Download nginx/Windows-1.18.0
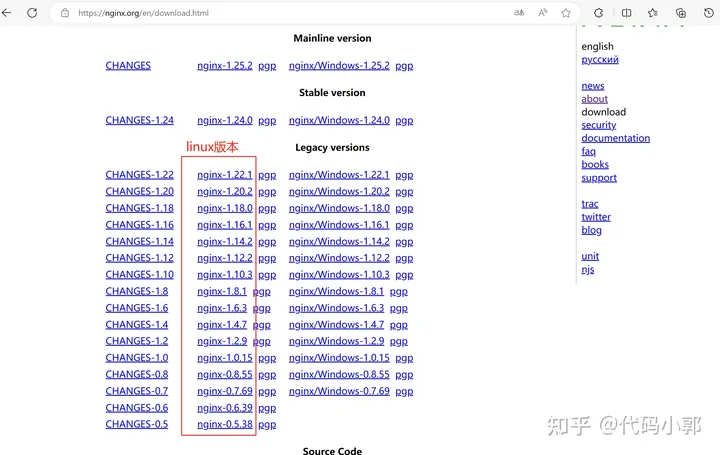The width and height of the screenshot is (720, 455). [339, 208]
